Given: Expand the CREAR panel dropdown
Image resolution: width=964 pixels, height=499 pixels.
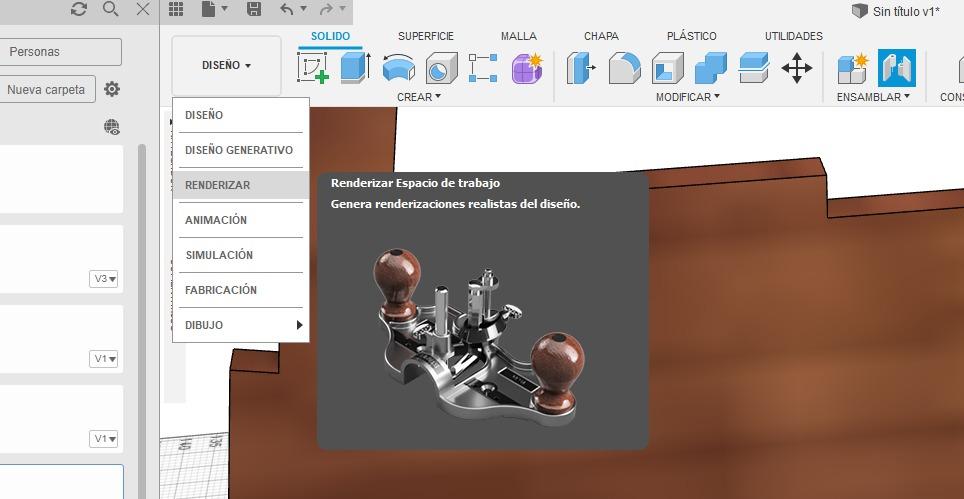Looking at the screenshot, I should (x=419, y=97).
